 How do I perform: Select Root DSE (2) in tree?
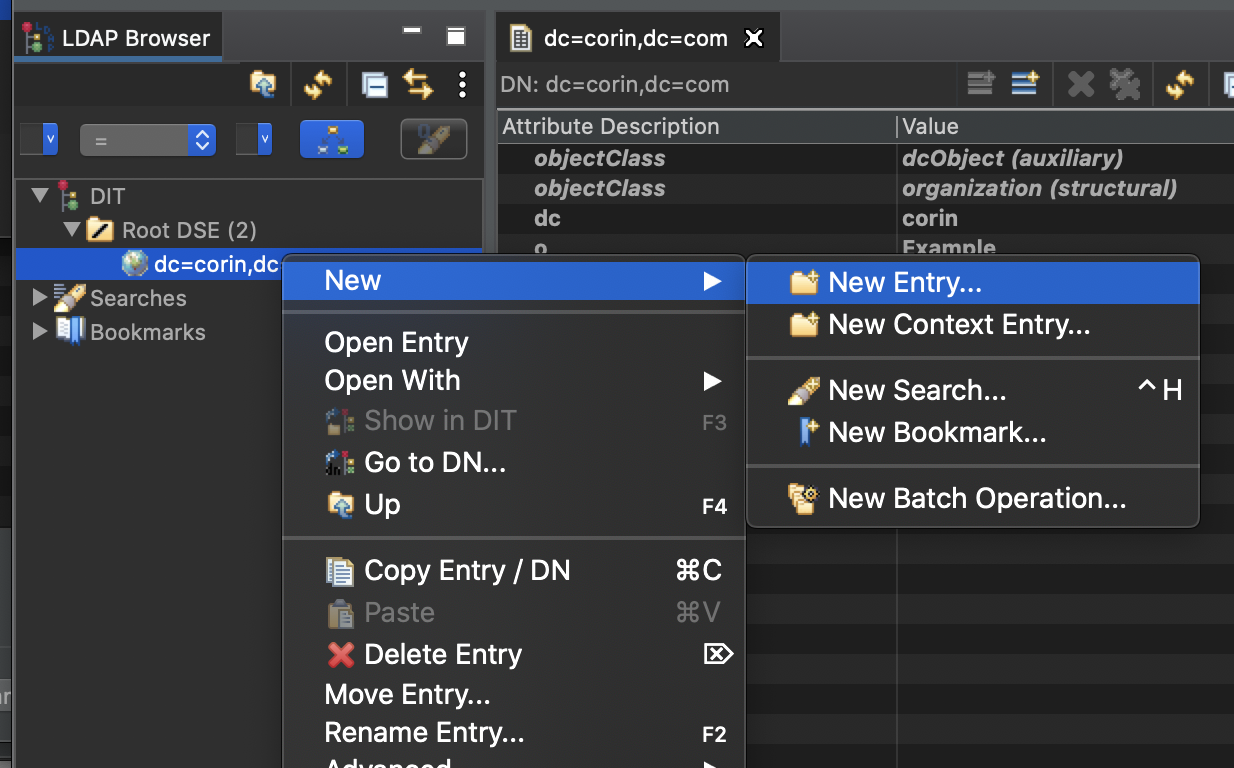(189, 230)
